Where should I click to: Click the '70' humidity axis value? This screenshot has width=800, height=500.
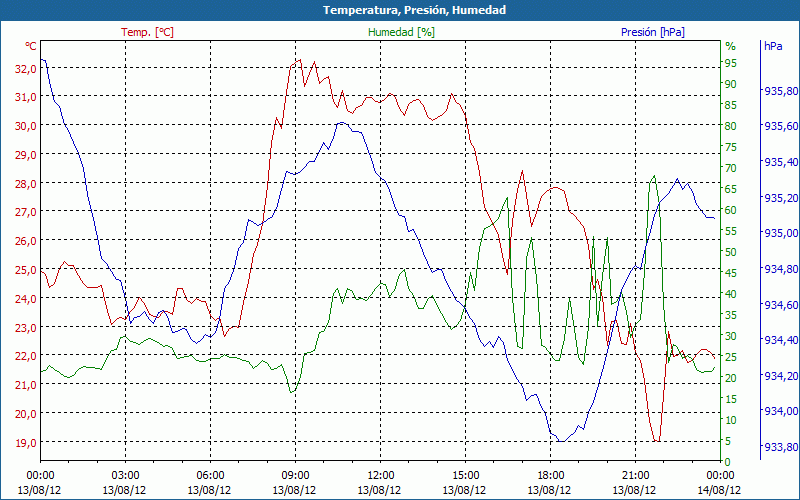(x=731, y=168)
